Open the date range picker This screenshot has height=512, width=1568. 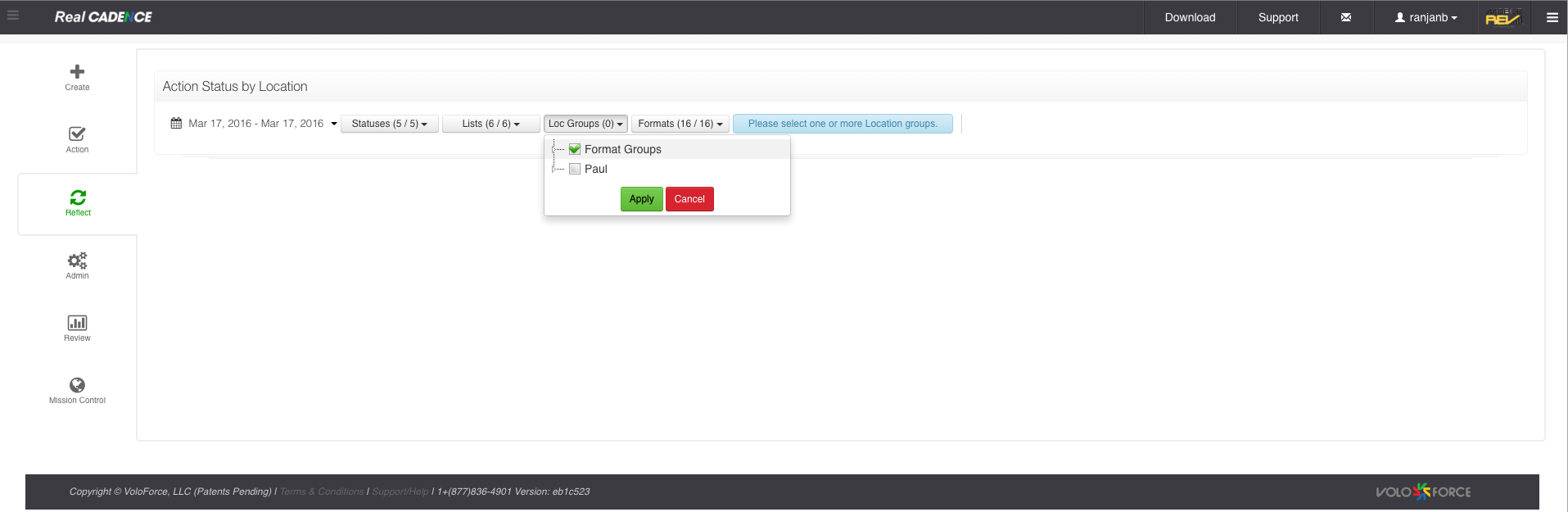pos(254,124)
